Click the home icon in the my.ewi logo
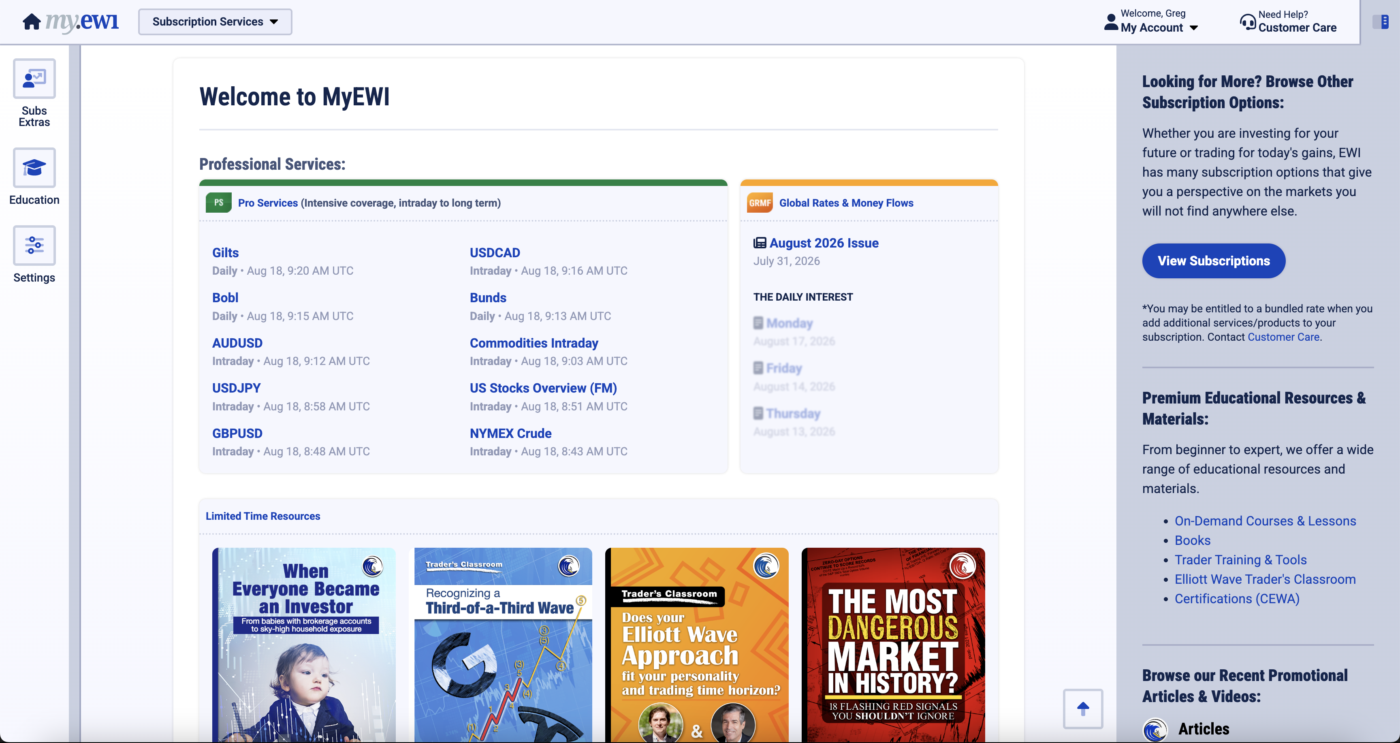Viewport: 1400px width, 743px height. (x=32, y=22)
